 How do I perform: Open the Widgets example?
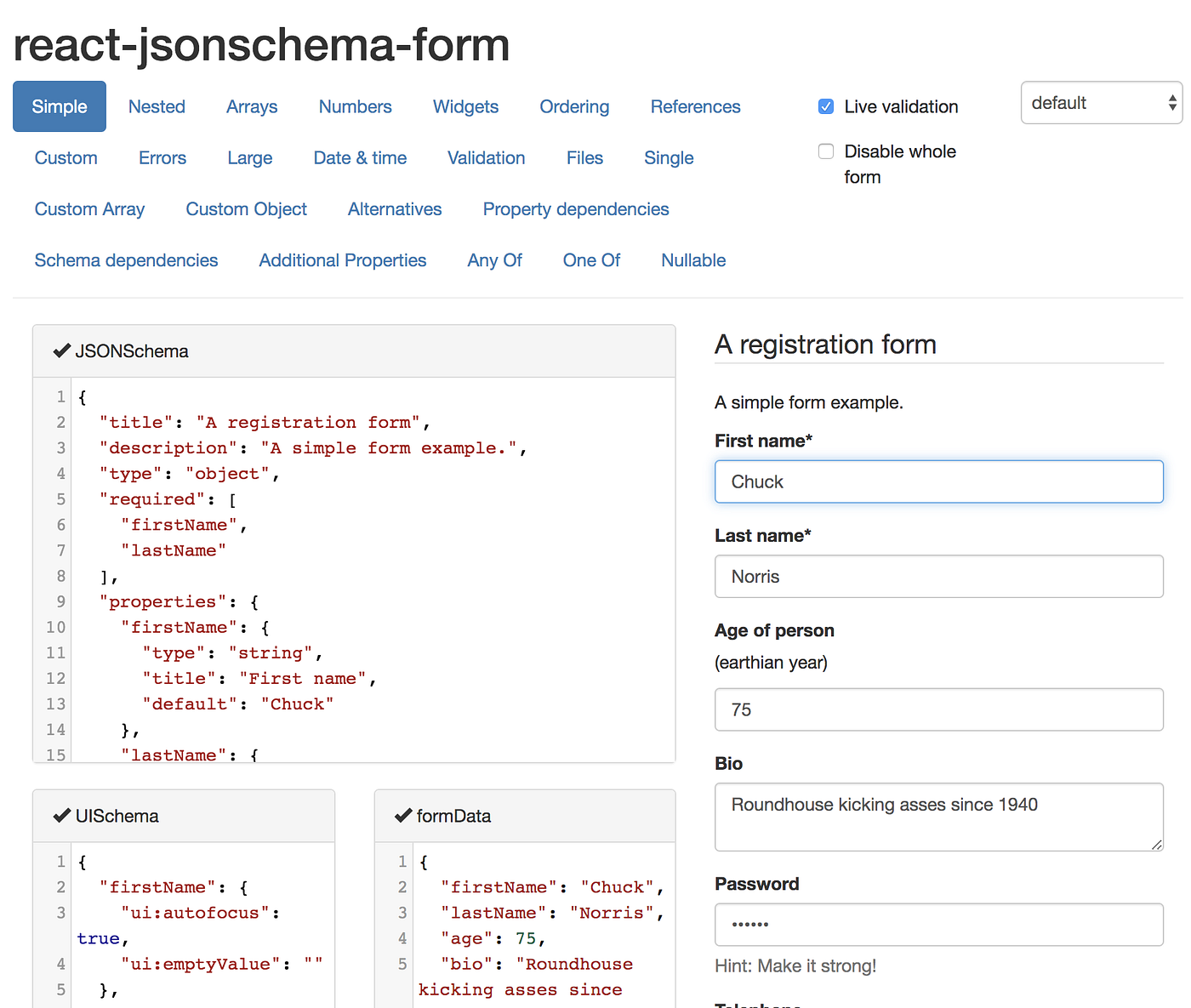[465, 106]
